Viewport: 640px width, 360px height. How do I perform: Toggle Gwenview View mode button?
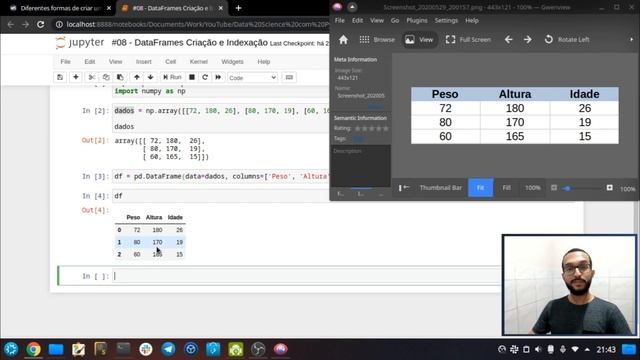(419, 40)
